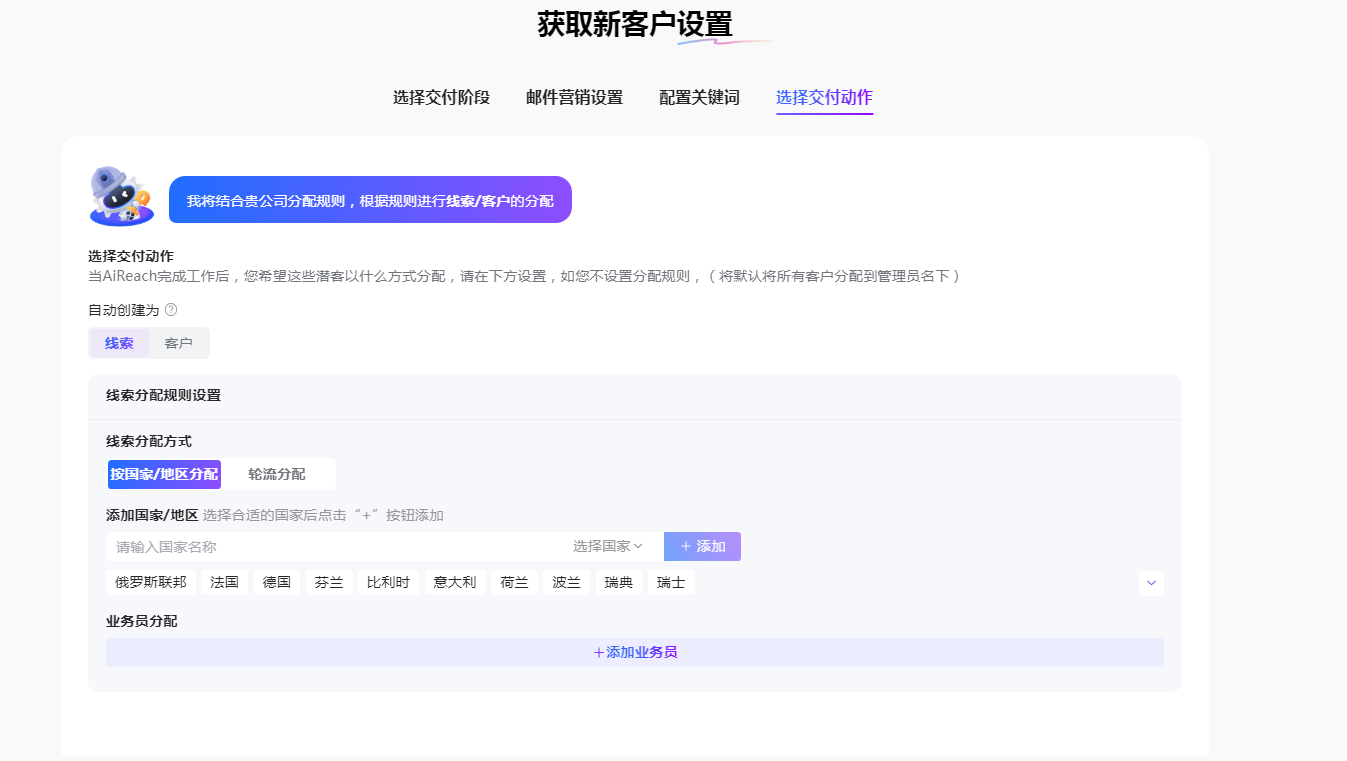The height and width of the screenshot is (761, 1347).
Task: Pick the 德国 country tag
Action: [277, 582]
